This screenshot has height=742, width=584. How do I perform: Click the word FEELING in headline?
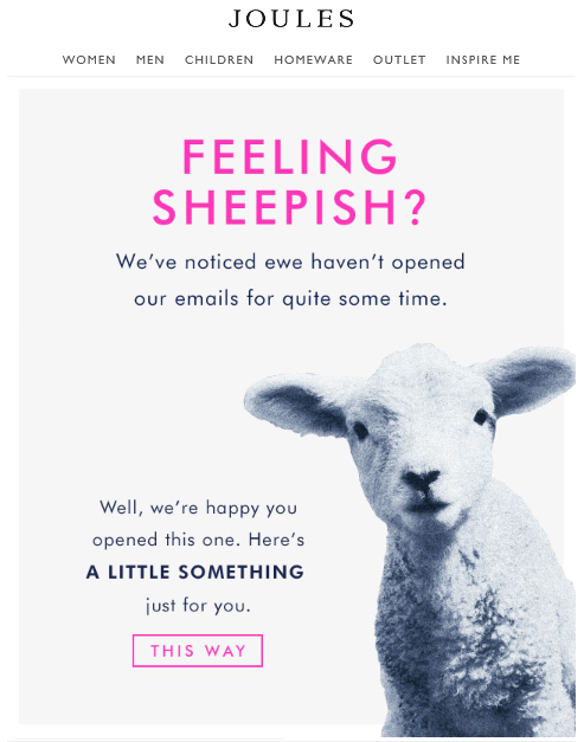coord(290,157)
